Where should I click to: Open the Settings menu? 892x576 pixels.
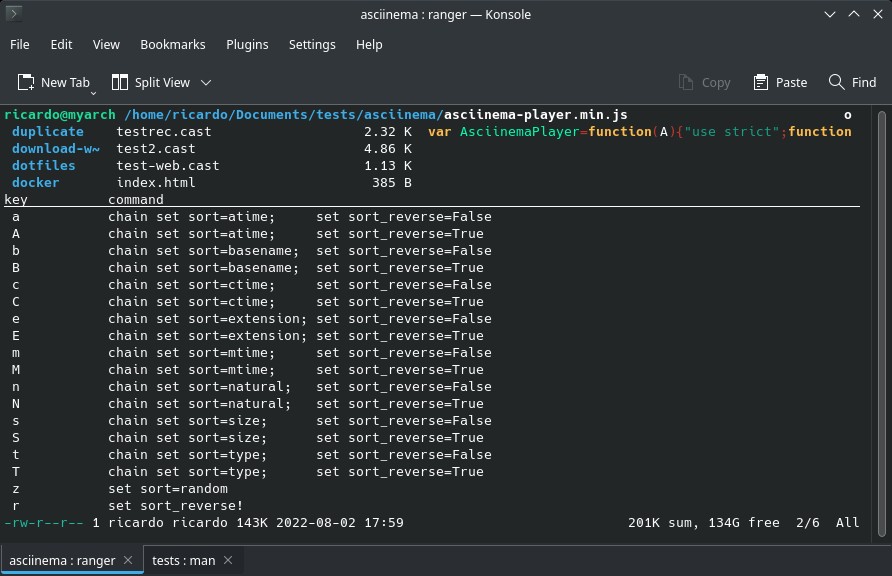(312, 44)
